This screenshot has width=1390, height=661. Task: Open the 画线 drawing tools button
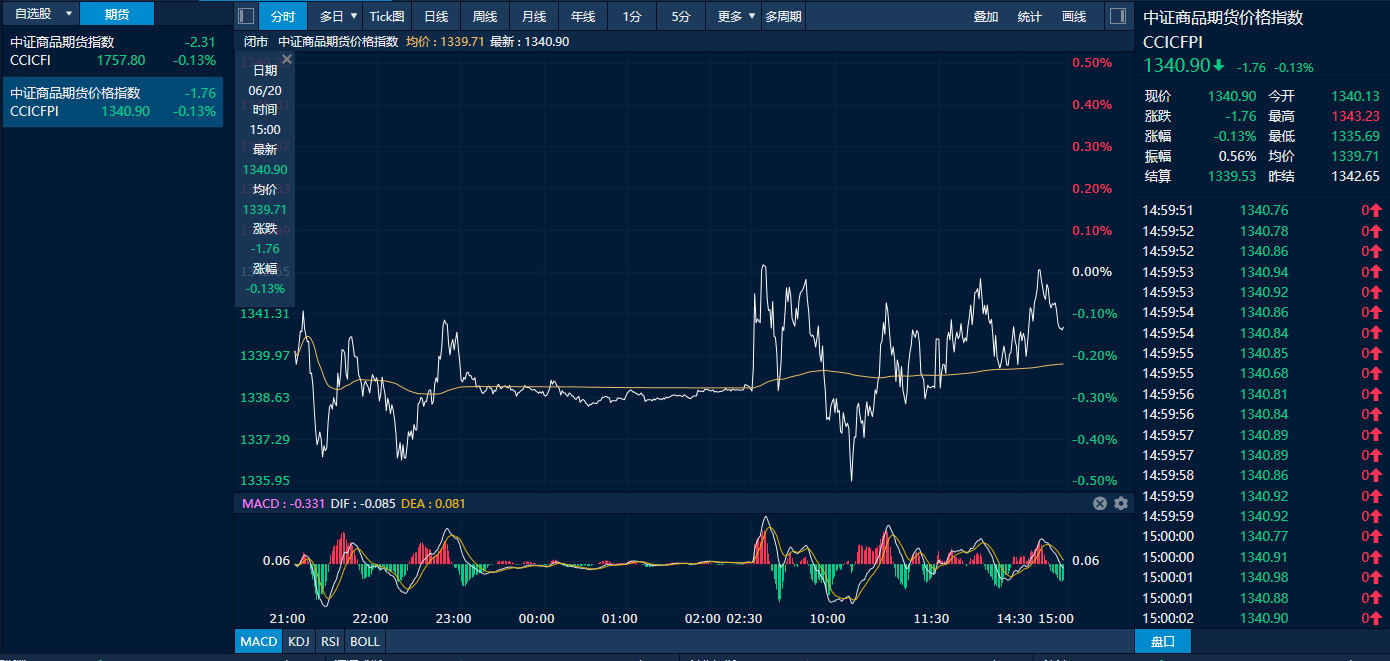1074,16
